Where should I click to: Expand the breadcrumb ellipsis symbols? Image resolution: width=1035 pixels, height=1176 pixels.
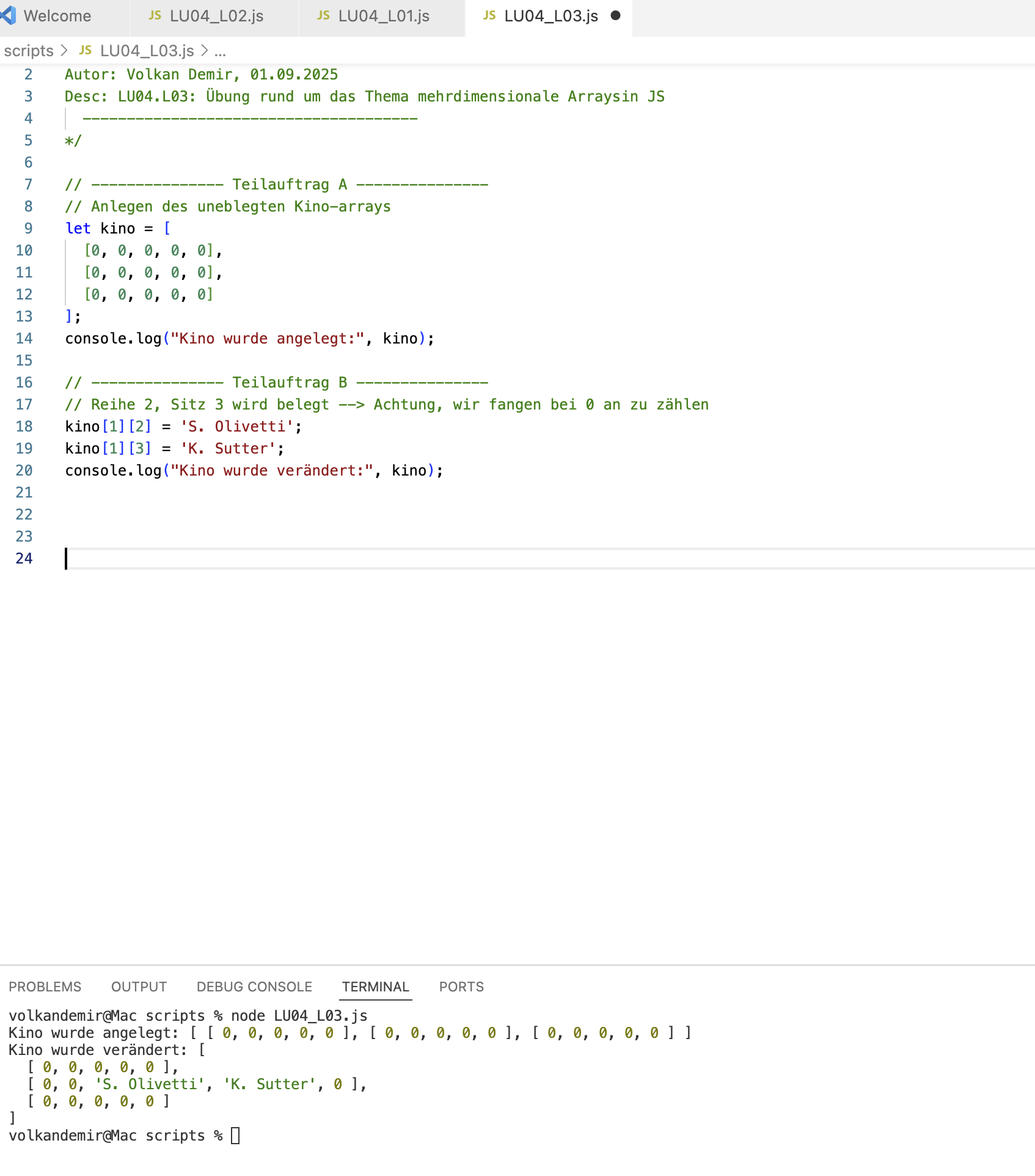220,52
